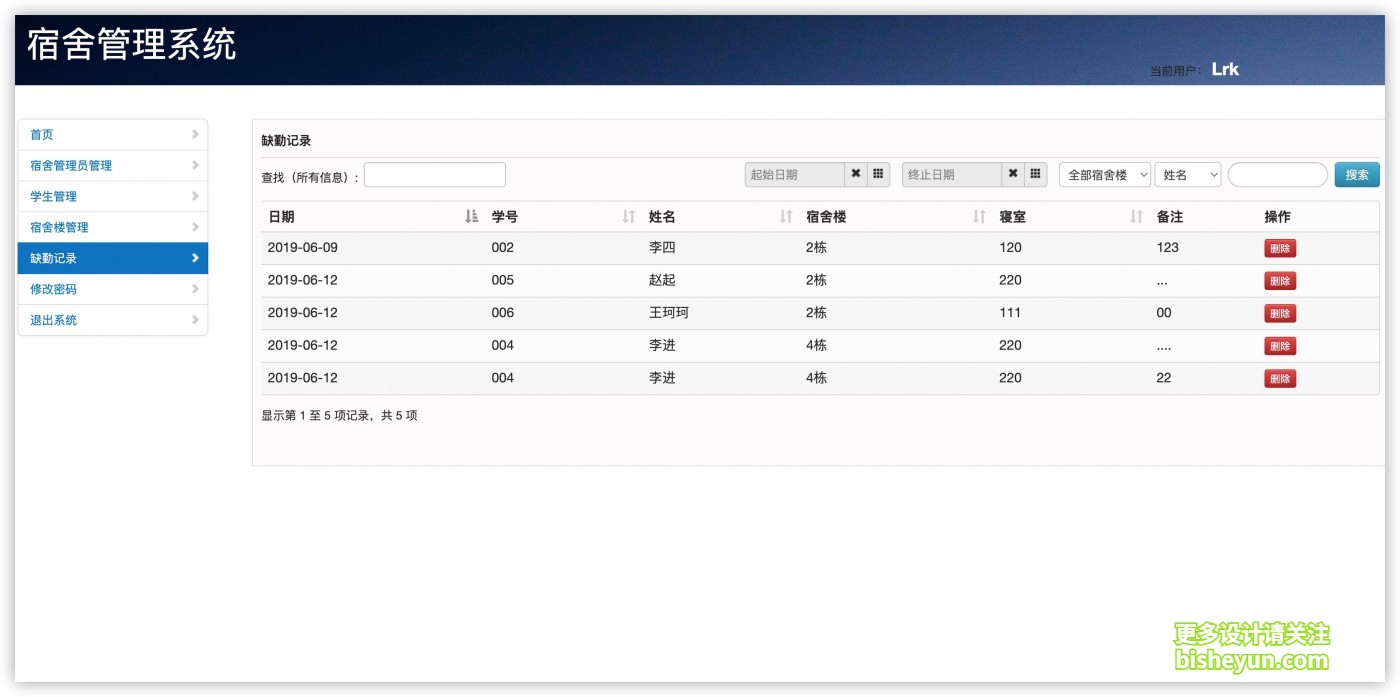Open 学生管理 in sidebar

point(113,197)
